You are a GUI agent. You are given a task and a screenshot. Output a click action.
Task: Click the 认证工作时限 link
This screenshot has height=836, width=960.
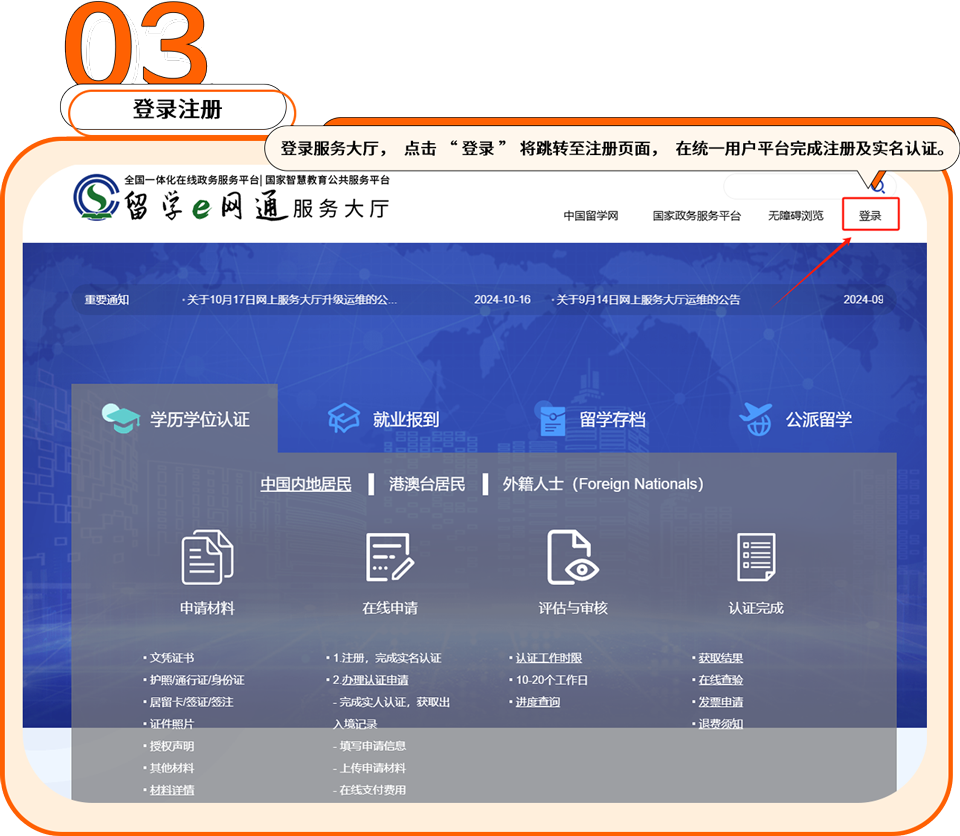pos(549,658)
